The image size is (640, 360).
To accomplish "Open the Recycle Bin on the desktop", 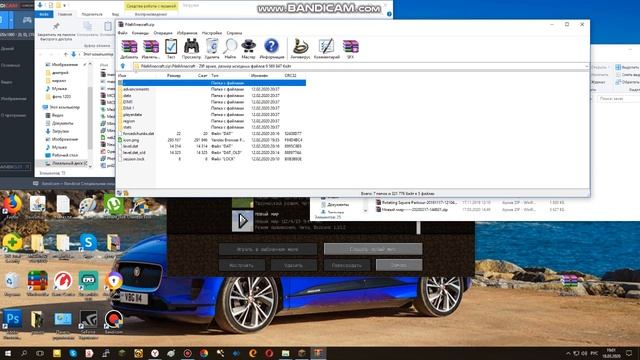I will (x=12, y=283).
